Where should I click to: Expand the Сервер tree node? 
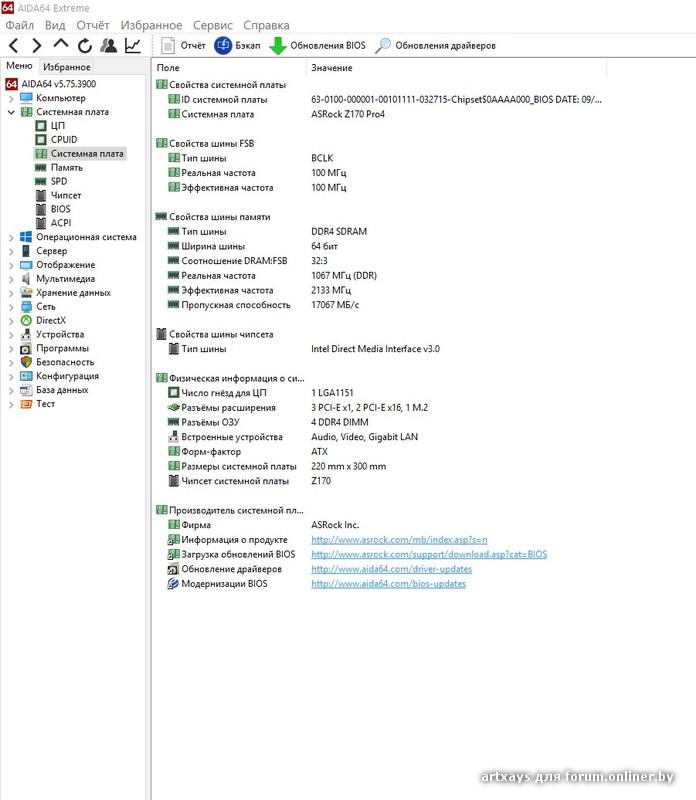click(x=11, y=251)
